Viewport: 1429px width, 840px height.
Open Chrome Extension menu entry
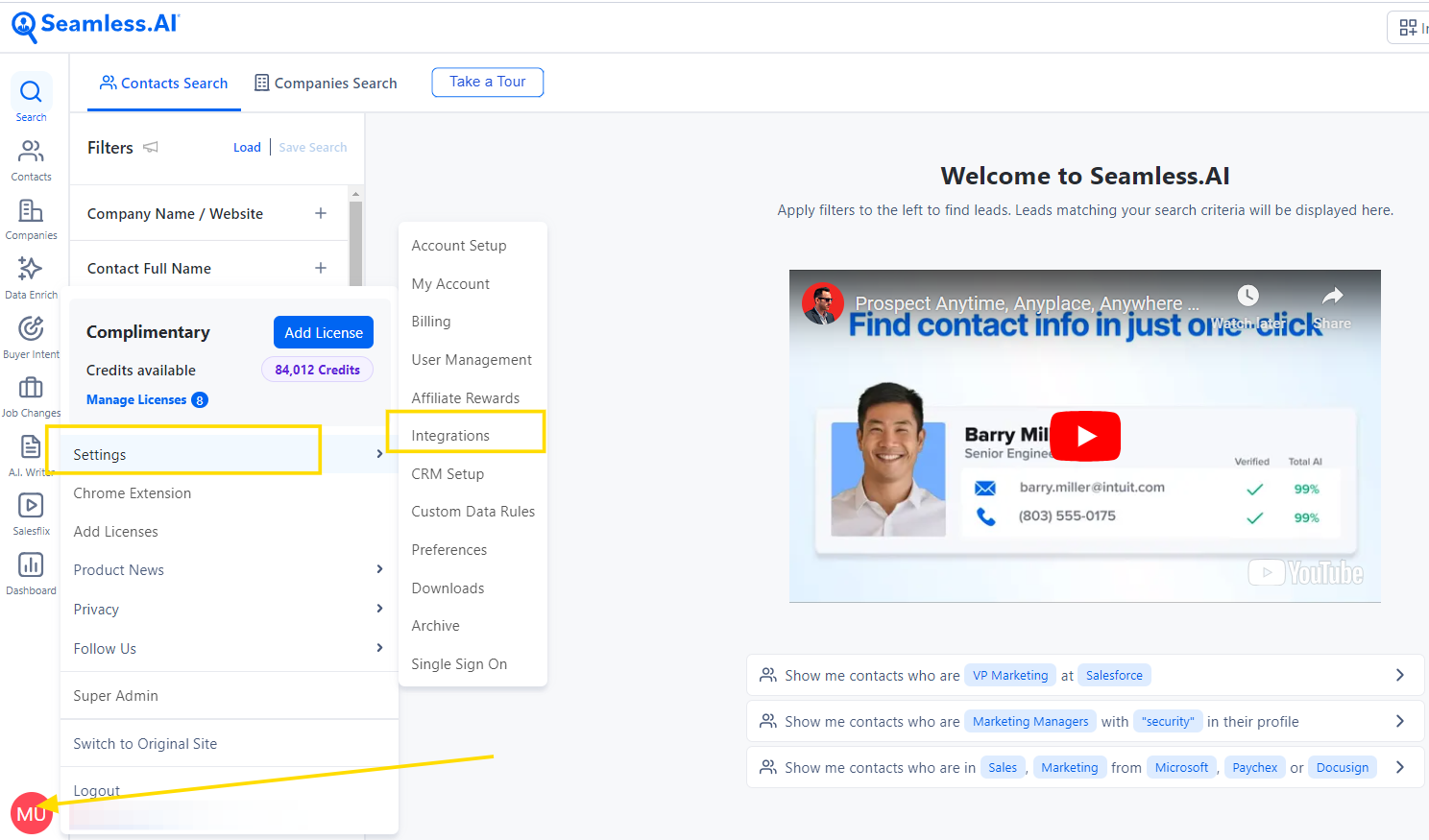(133, 493)
